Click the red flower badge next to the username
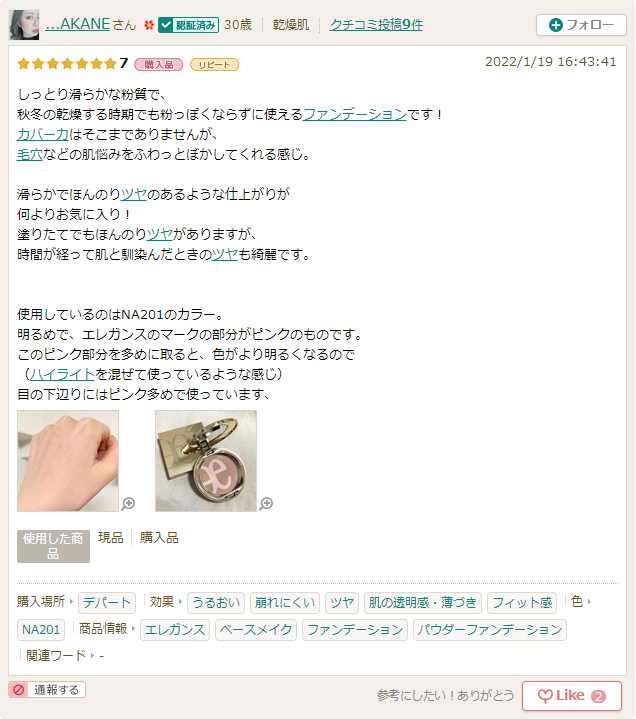Viewport: 636px width, 719px height. point(149,25)
